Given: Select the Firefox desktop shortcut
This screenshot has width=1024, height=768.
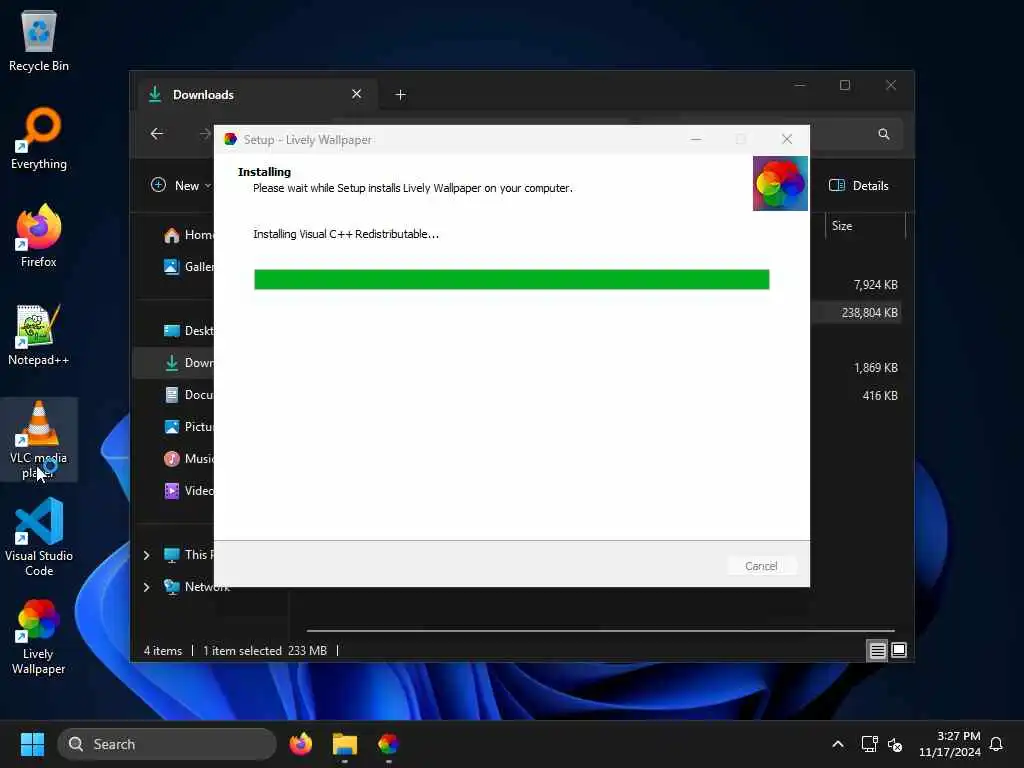Looking at the screenshot, I should pos(39,236).
